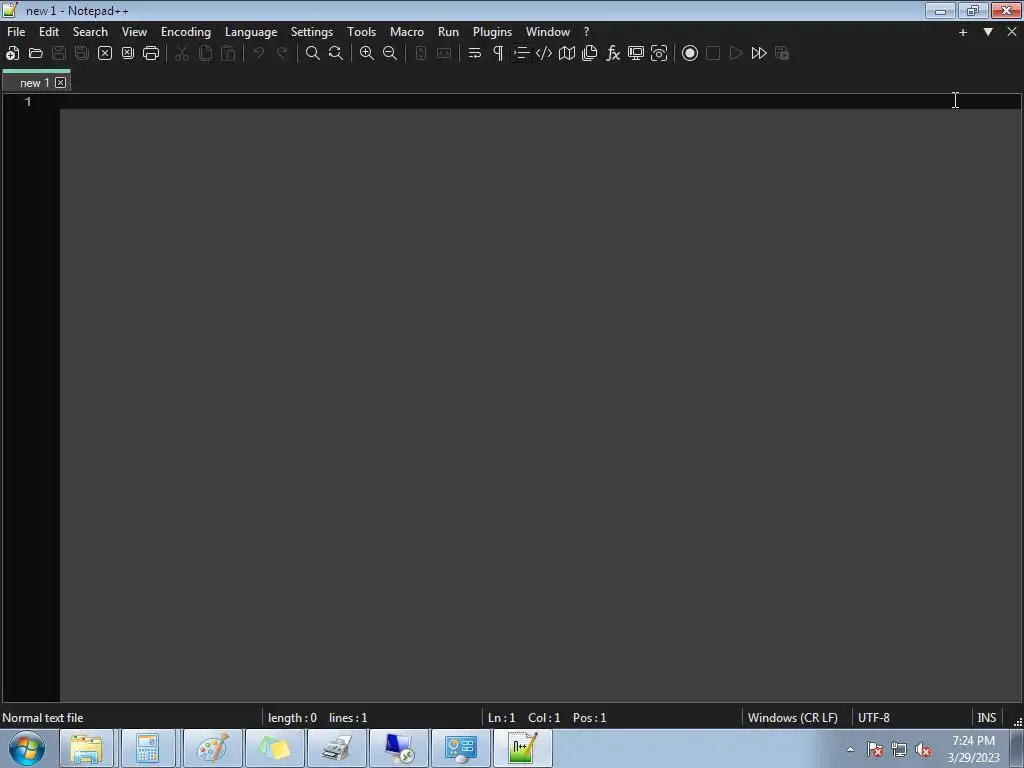Click the Folder as Workspace monitor icon

[x=636, y=54]
